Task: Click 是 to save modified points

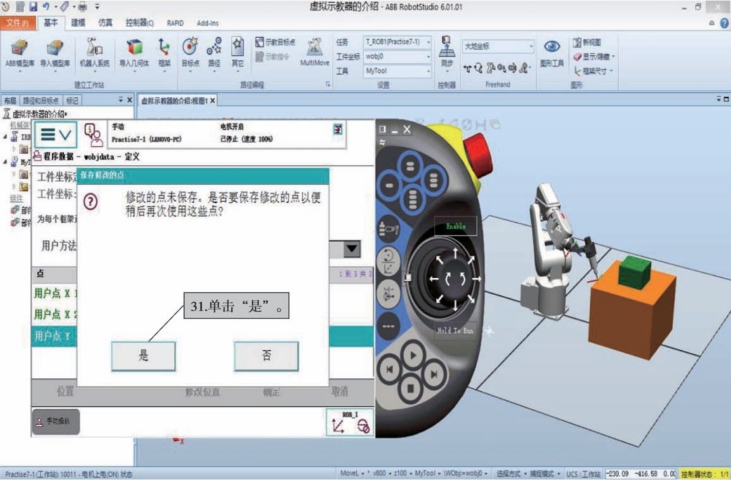Action: (x=144, y=356)
